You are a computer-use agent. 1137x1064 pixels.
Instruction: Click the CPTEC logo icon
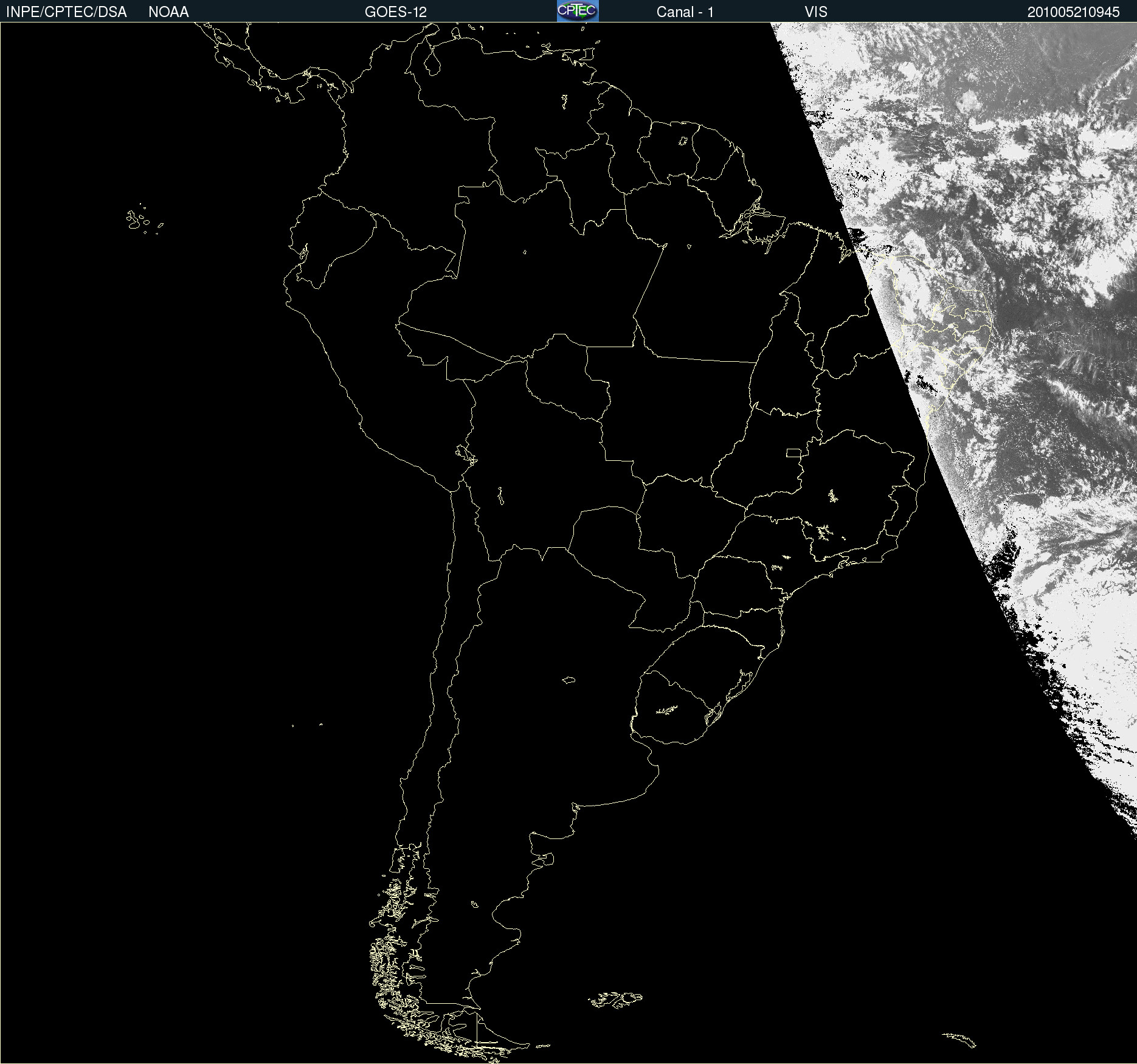(578, 11)
